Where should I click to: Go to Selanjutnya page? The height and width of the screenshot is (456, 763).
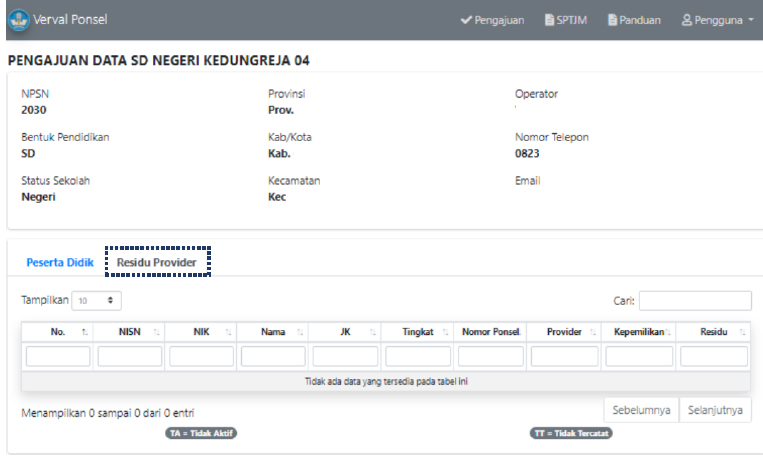(x=715, y=410)
